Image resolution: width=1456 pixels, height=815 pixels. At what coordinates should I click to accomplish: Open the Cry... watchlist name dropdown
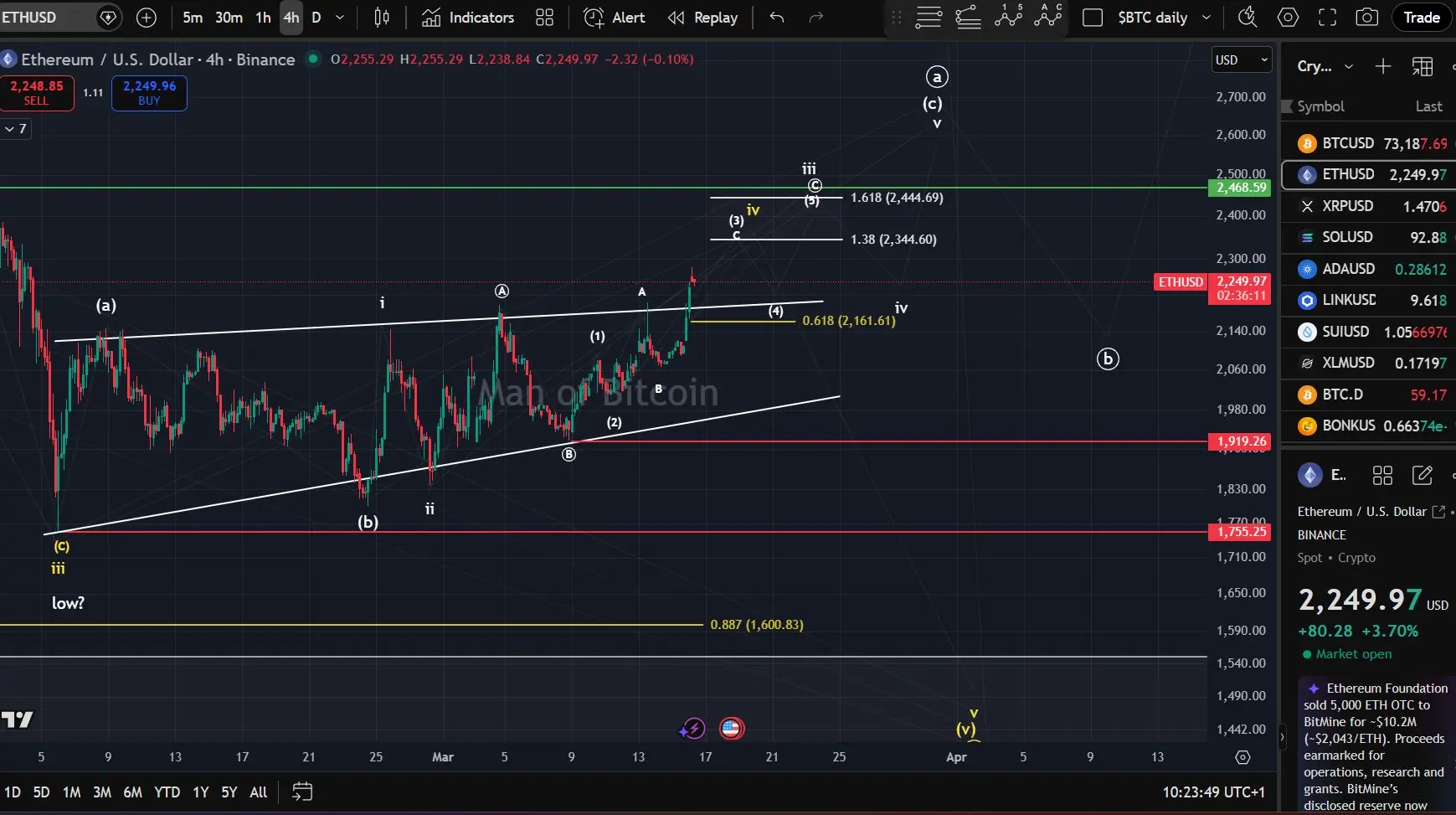coord(1325,66)
